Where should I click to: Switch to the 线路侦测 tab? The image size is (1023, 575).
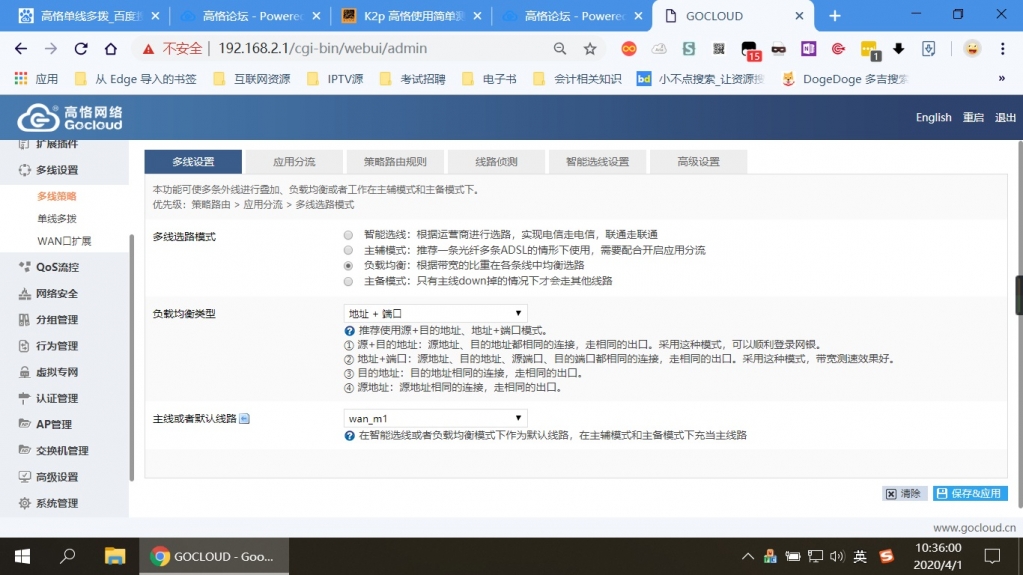496,162
